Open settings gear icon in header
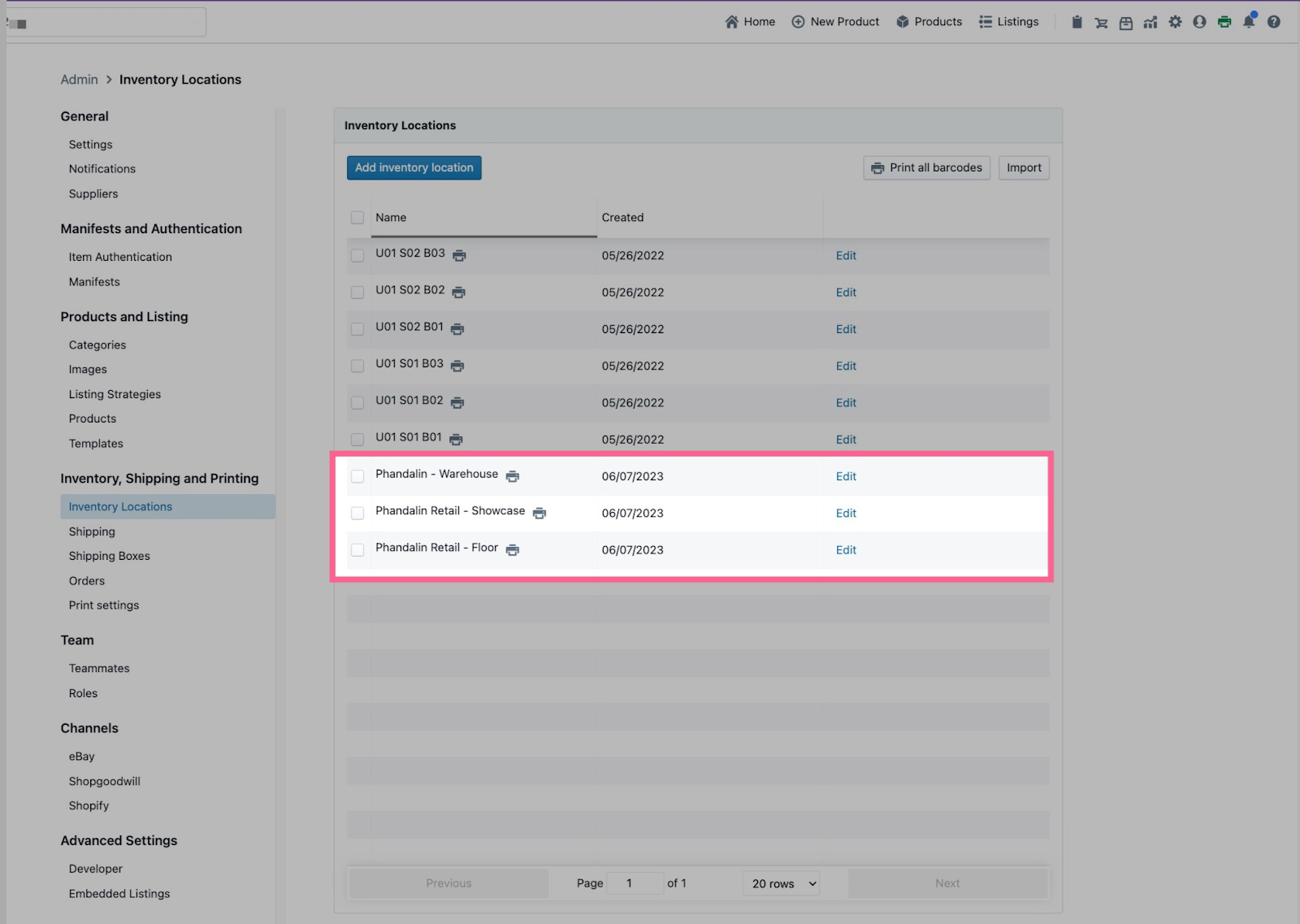Screen dimensions: 1300x924 click(x=1175, y=22)
